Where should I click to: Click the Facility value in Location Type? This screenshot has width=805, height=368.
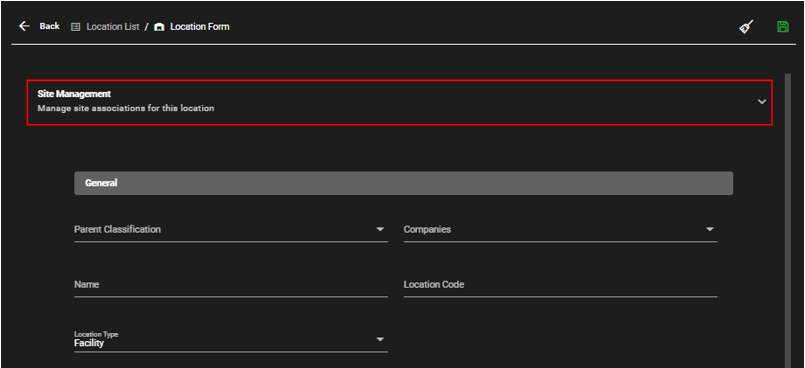coord(89,343)
